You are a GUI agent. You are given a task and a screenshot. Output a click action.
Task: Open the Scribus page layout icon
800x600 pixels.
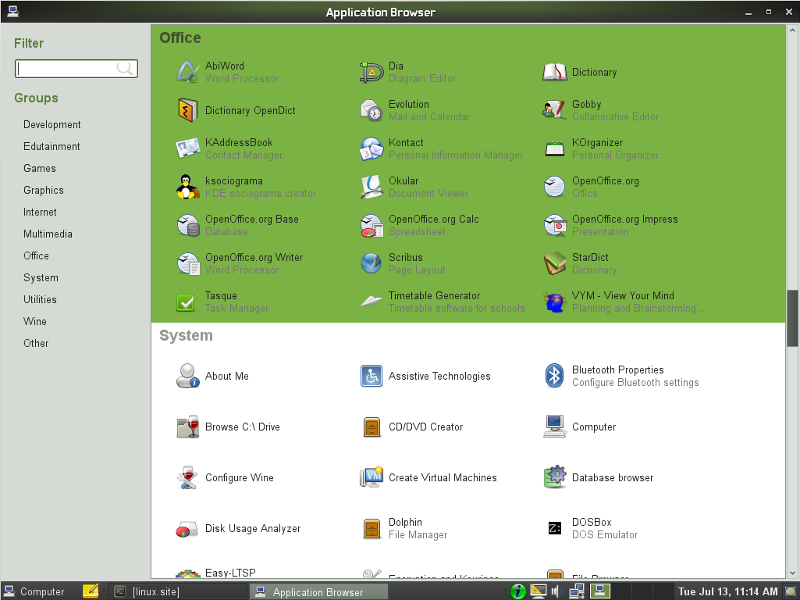pos(371,263)
